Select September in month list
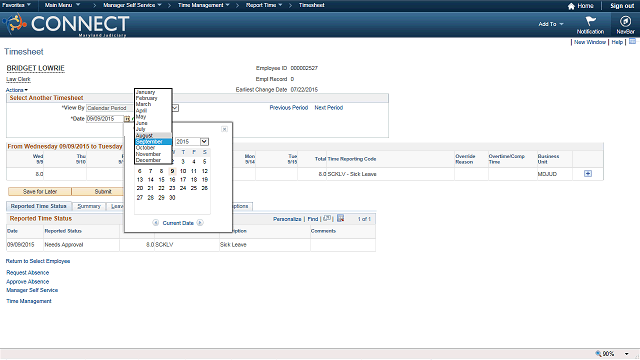640x360 pixels. (x=153, y=142)
